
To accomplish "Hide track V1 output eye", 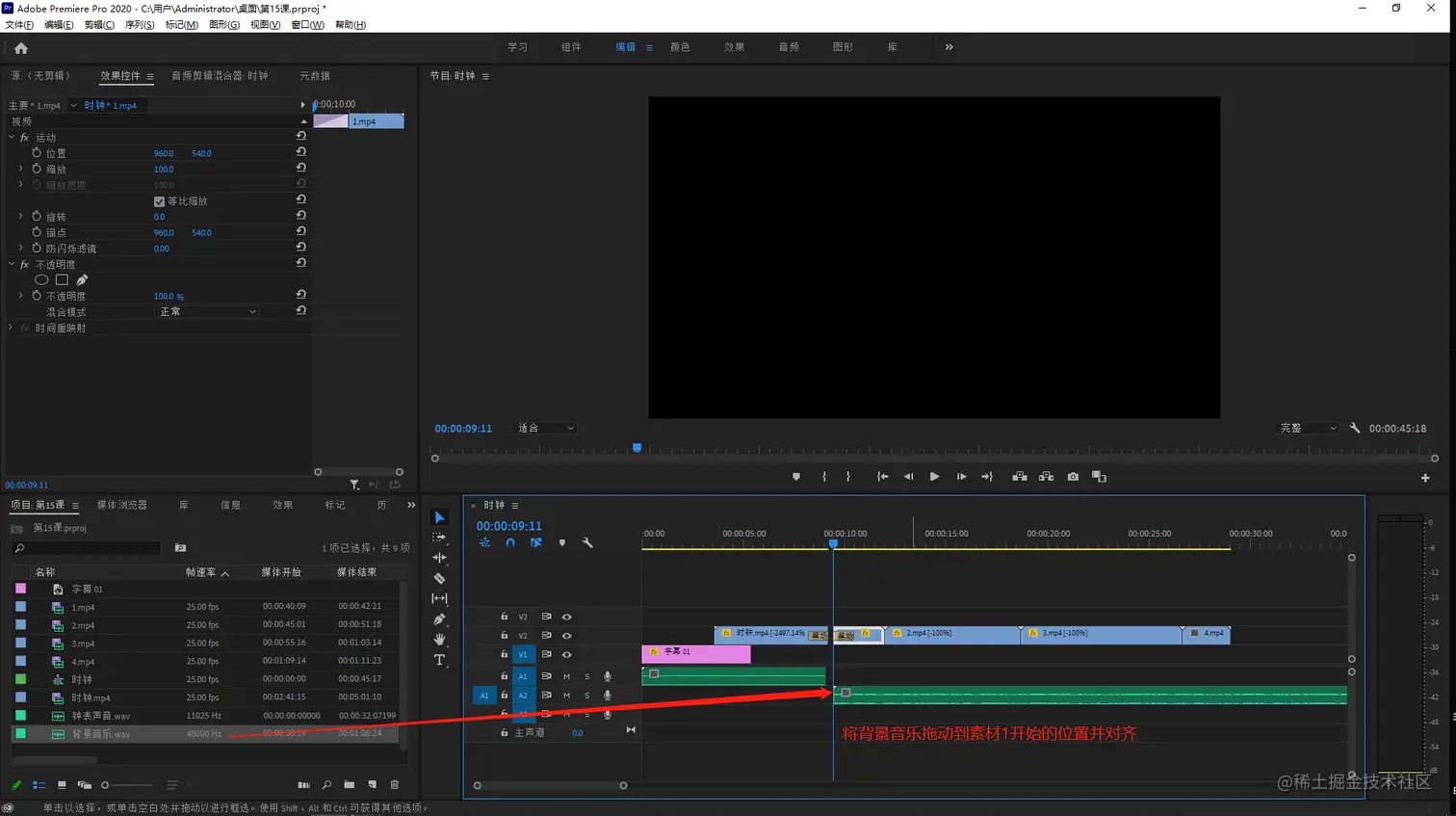I will [x=566, y=654].
